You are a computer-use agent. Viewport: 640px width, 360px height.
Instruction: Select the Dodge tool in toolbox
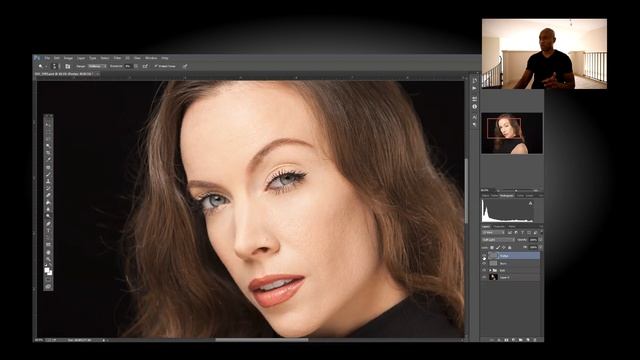pos(48,216)
